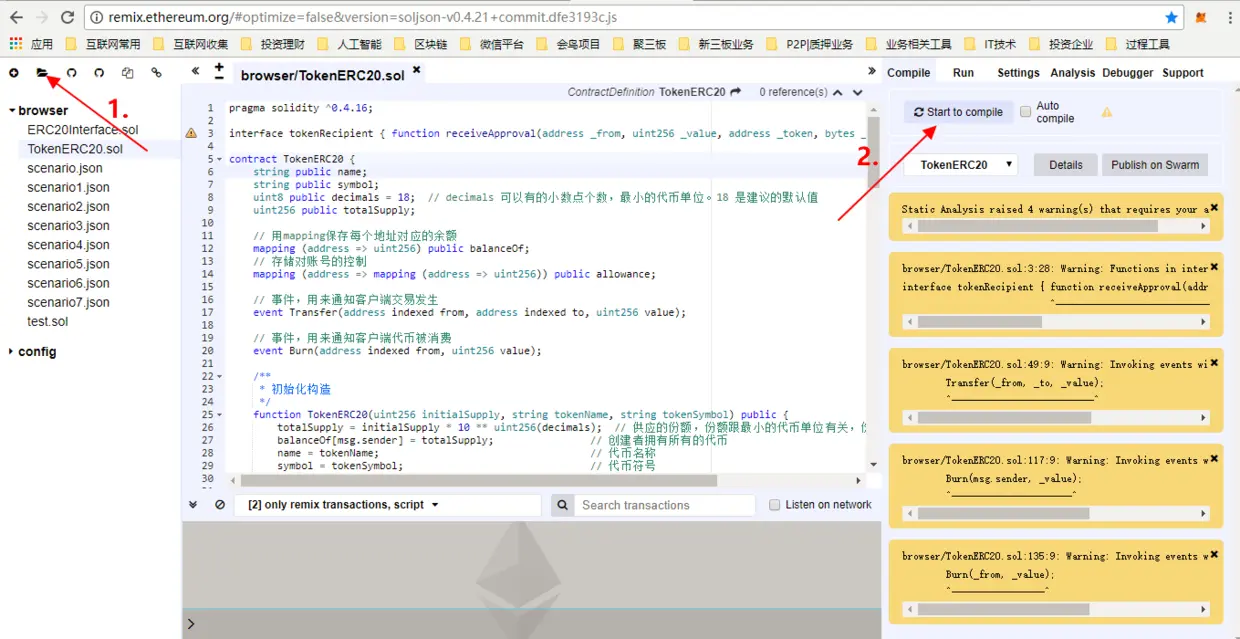Click the connect to localhost link icon
Viewport: 1240px width, 639px height.
click(156, 73)
